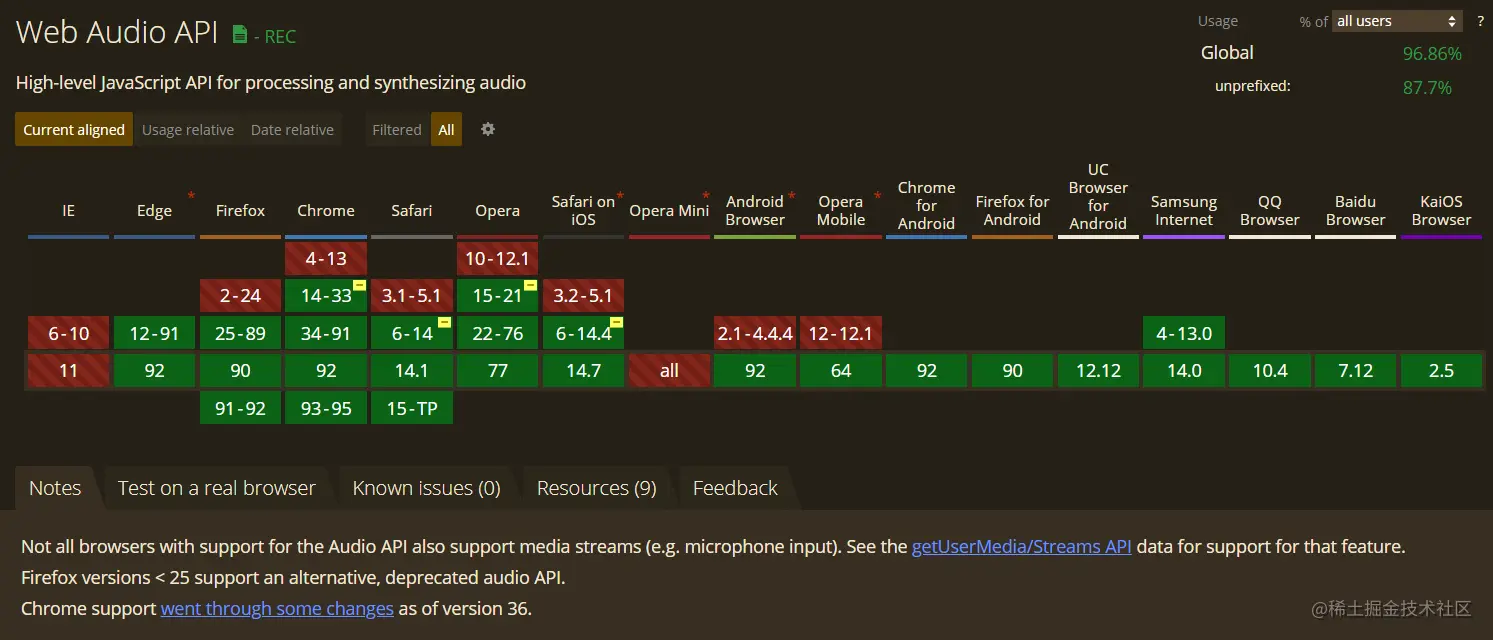Click the KaiOS Browser column header

tap(1442, 211)
